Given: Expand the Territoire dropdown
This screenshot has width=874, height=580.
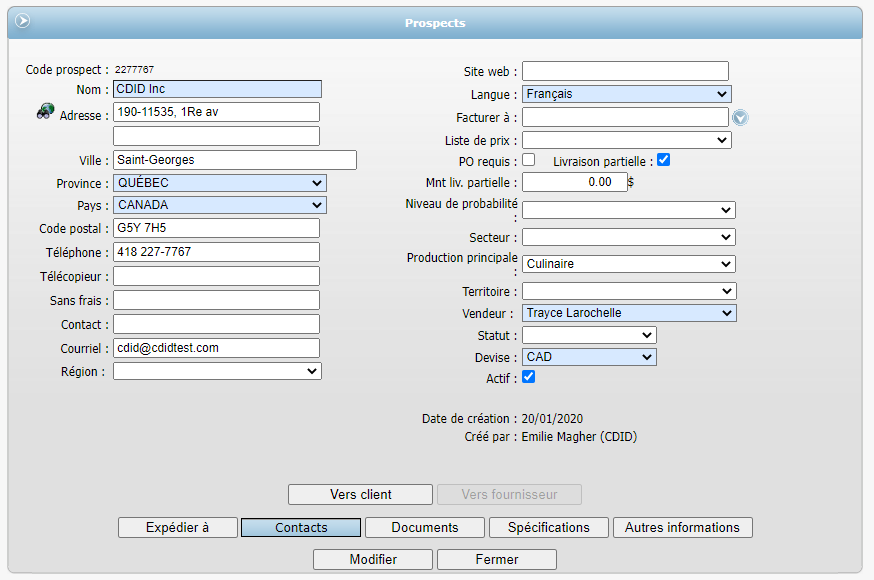Looking at the screenshot, I should pyautogui.click(x=629, y=291).
